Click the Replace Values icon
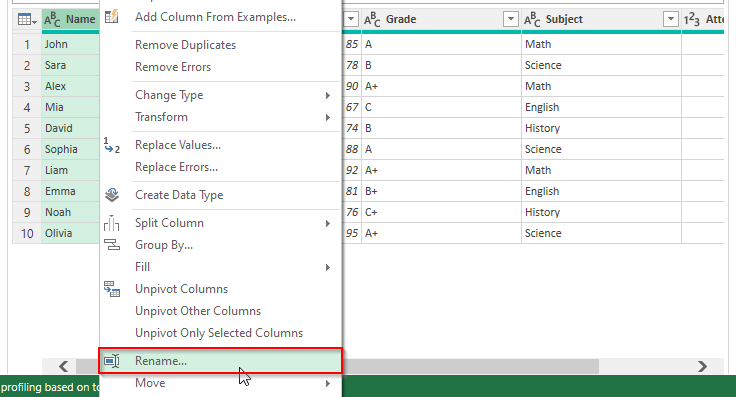The width and height of the screenshot is (736, 397). pyautogui.click(x=112, y=145)
